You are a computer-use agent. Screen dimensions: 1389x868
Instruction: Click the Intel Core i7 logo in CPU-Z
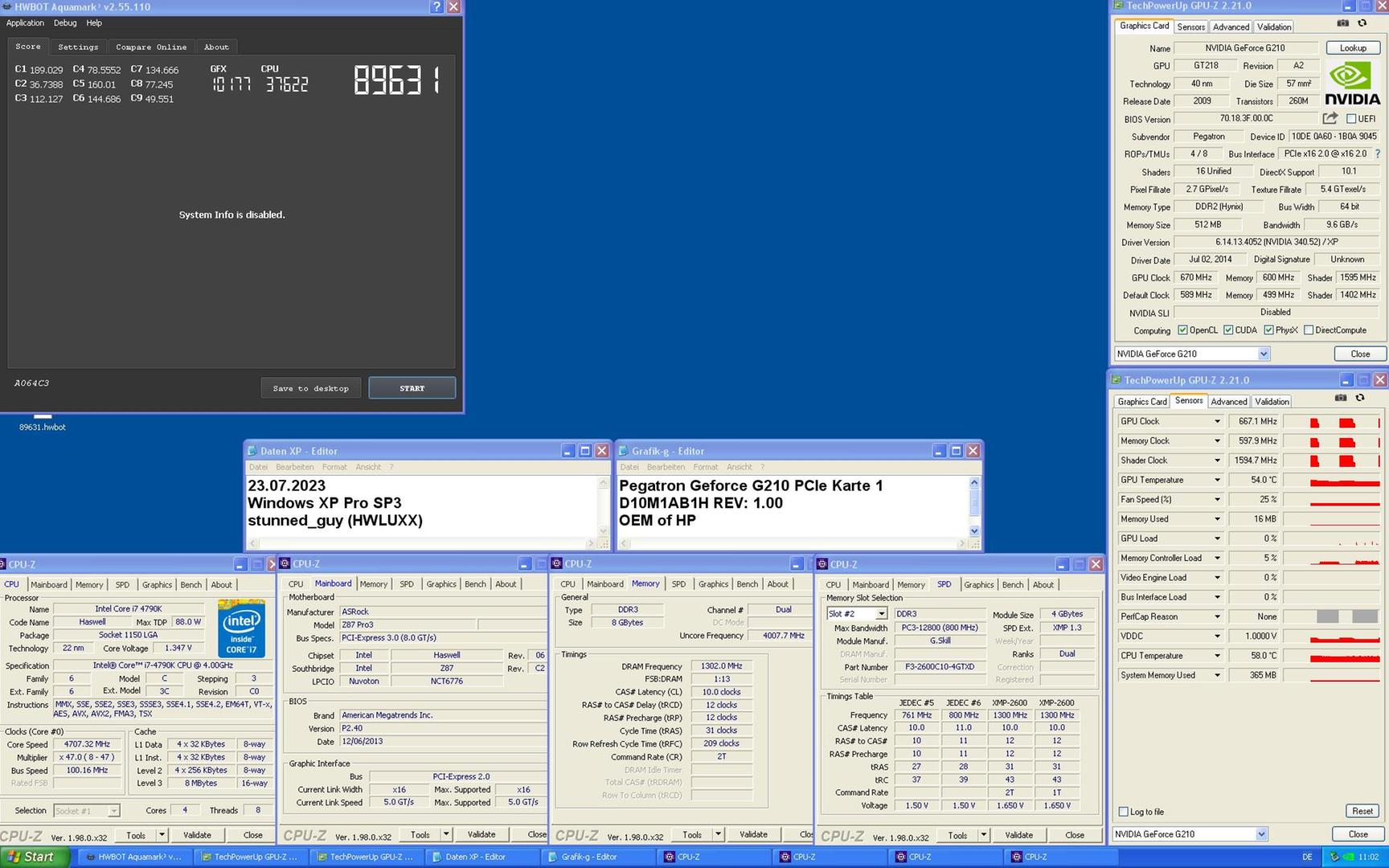241,628
